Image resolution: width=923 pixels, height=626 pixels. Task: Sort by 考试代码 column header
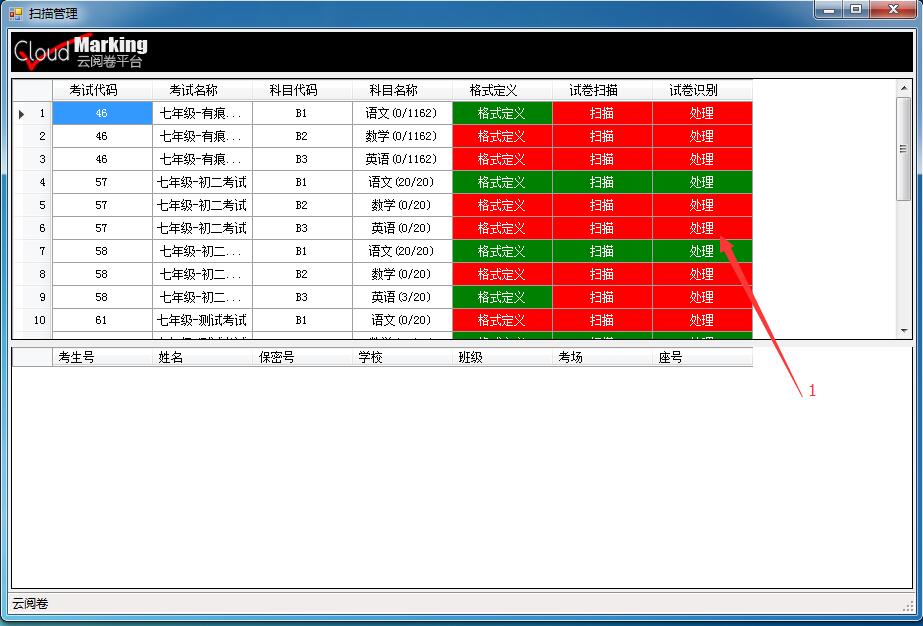pyautogui.click(x=102, y=90)
